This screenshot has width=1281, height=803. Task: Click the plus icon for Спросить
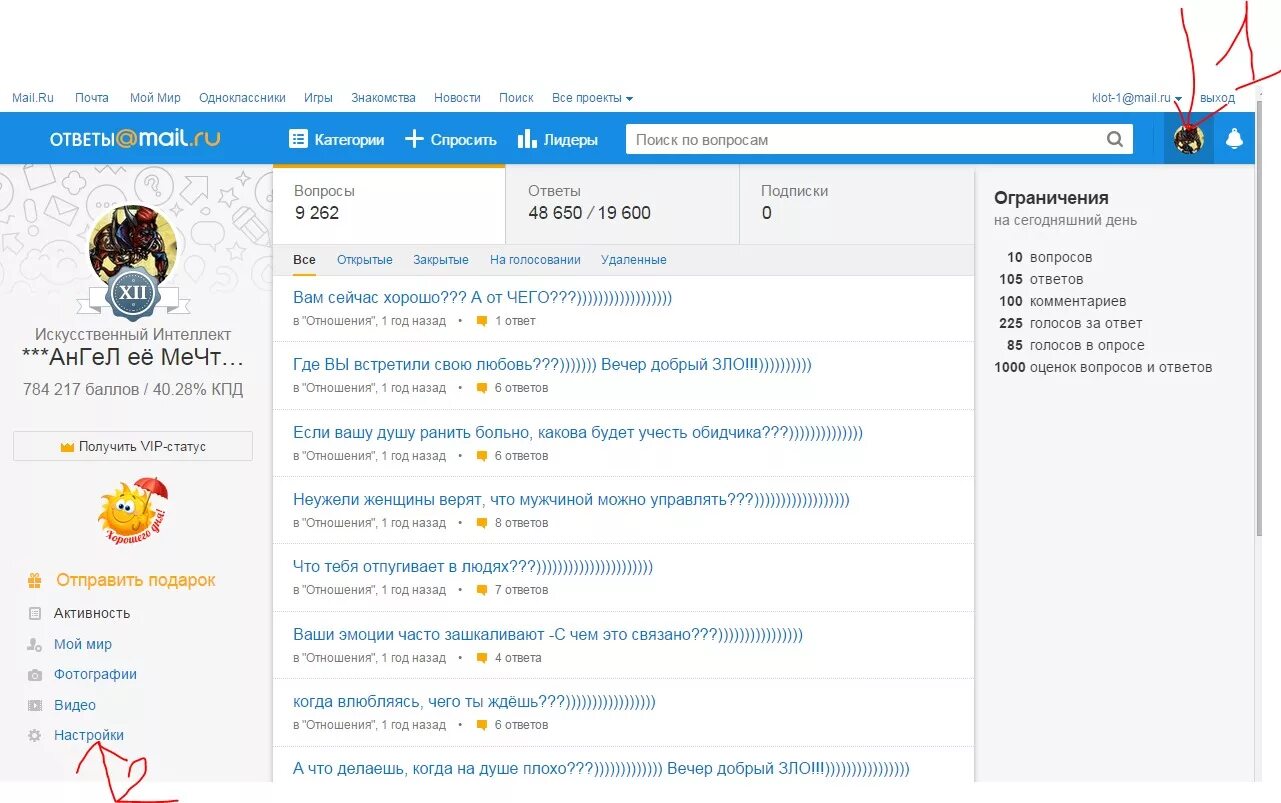click(x=414, y=139)
